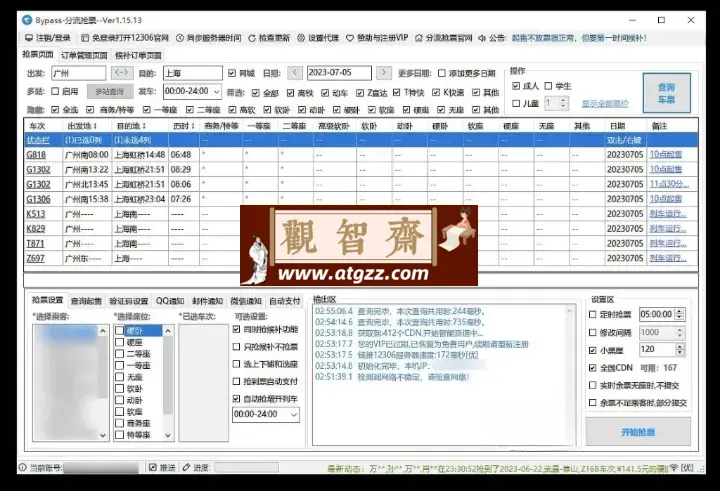Click the date field 2023-07-05
The height and width of the screenshot is (491, 720).
pos(339,73)
